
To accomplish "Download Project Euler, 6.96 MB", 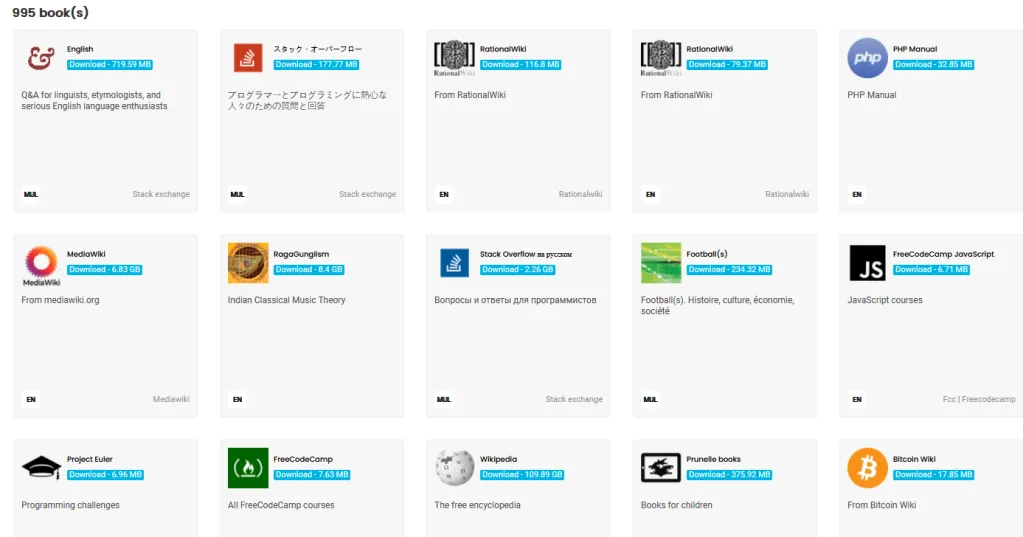I will pyautogui.click(x=105, y=474).
